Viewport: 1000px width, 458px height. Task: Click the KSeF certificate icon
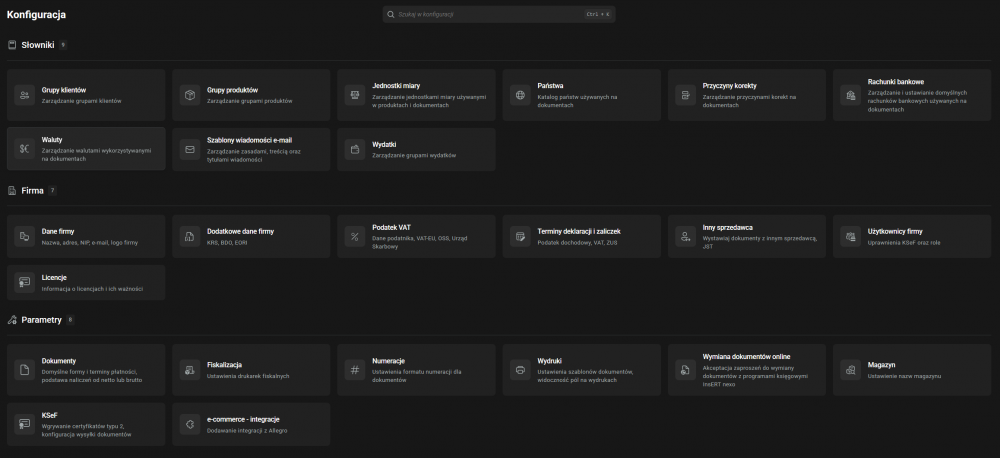(24, 424)
